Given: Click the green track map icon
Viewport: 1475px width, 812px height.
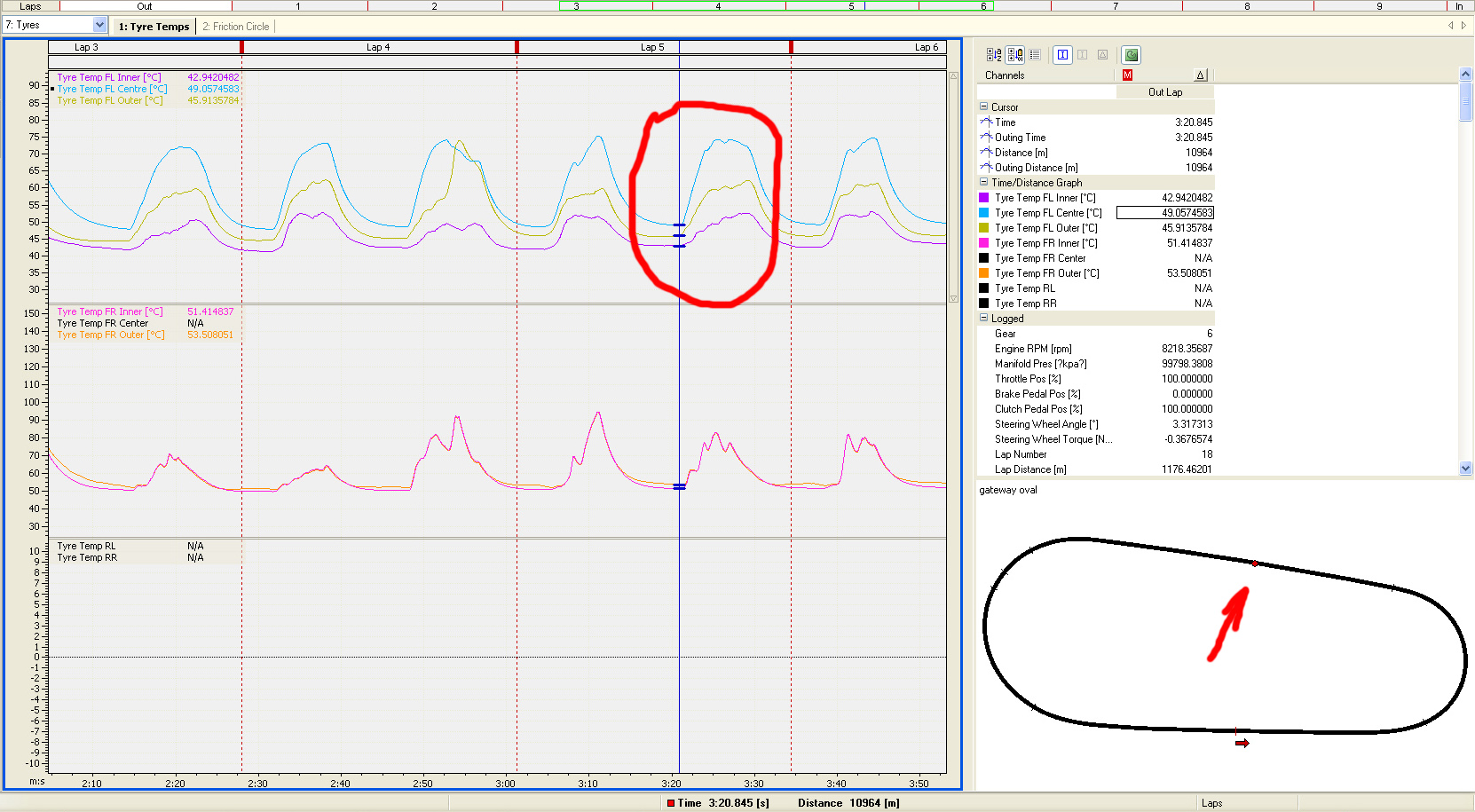Looking at the screenshot, I should click(1131, 55).
